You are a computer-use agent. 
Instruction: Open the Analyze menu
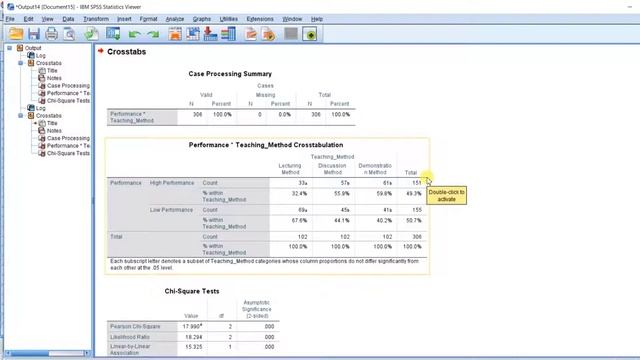point(175,19)
